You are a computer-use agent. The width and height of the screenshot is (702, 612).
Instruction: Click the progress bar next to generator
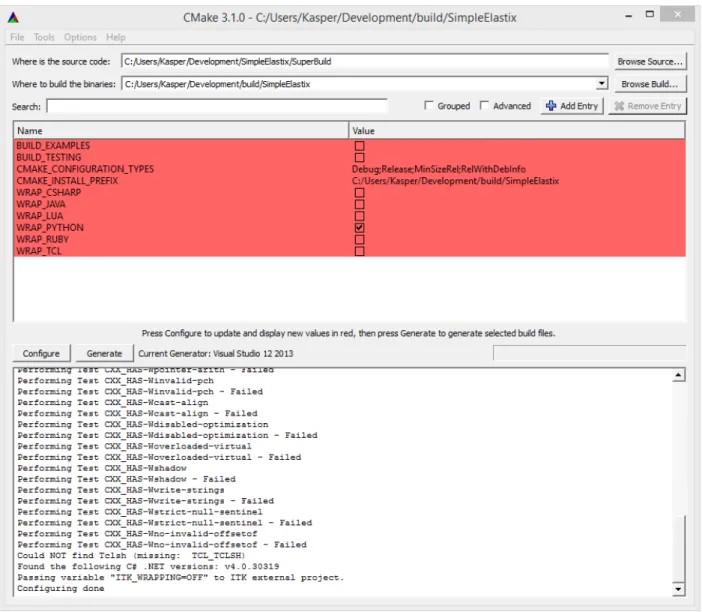[x=589, y=353]
